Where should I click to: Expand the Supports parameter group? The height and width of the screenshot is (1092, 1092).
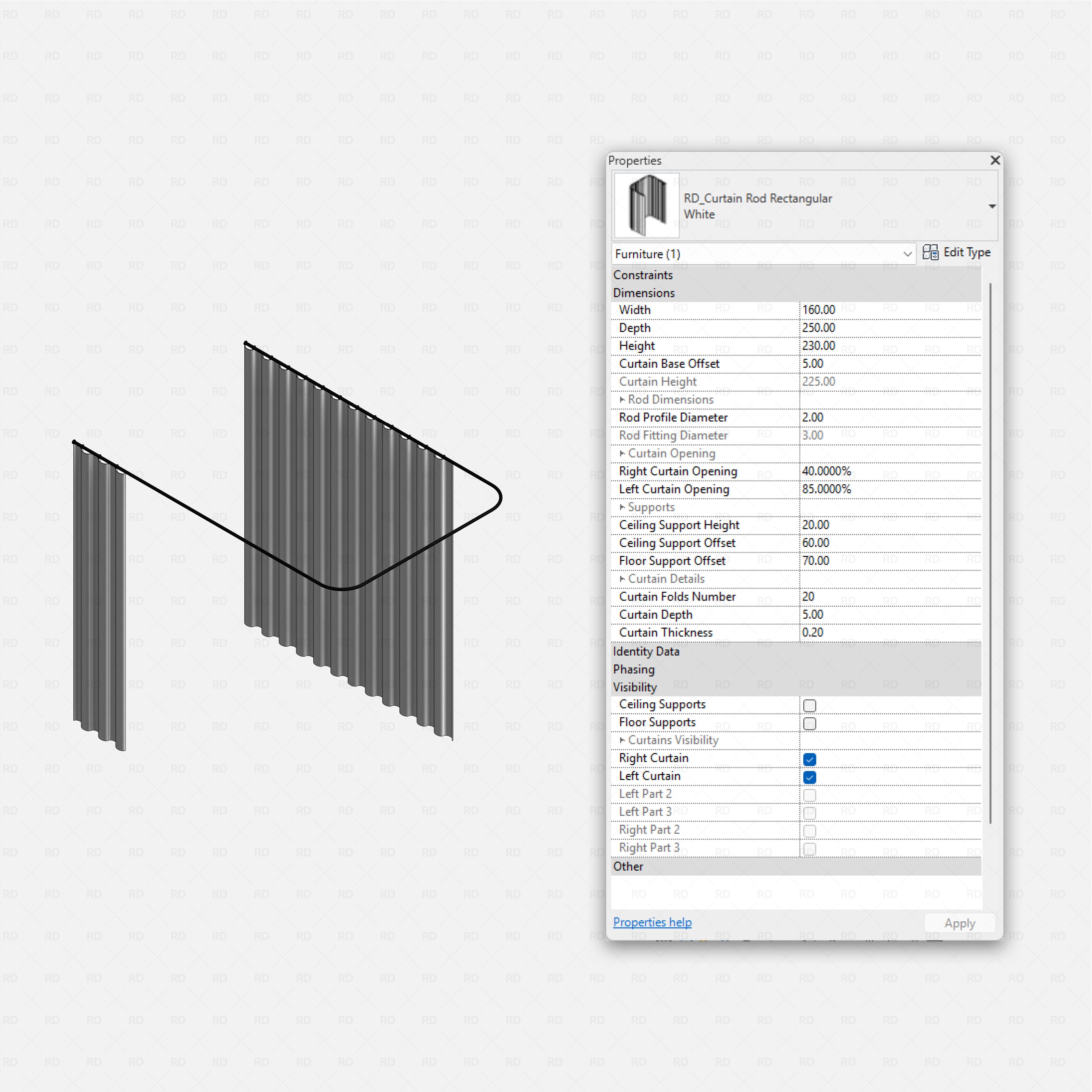coord(622,507)
